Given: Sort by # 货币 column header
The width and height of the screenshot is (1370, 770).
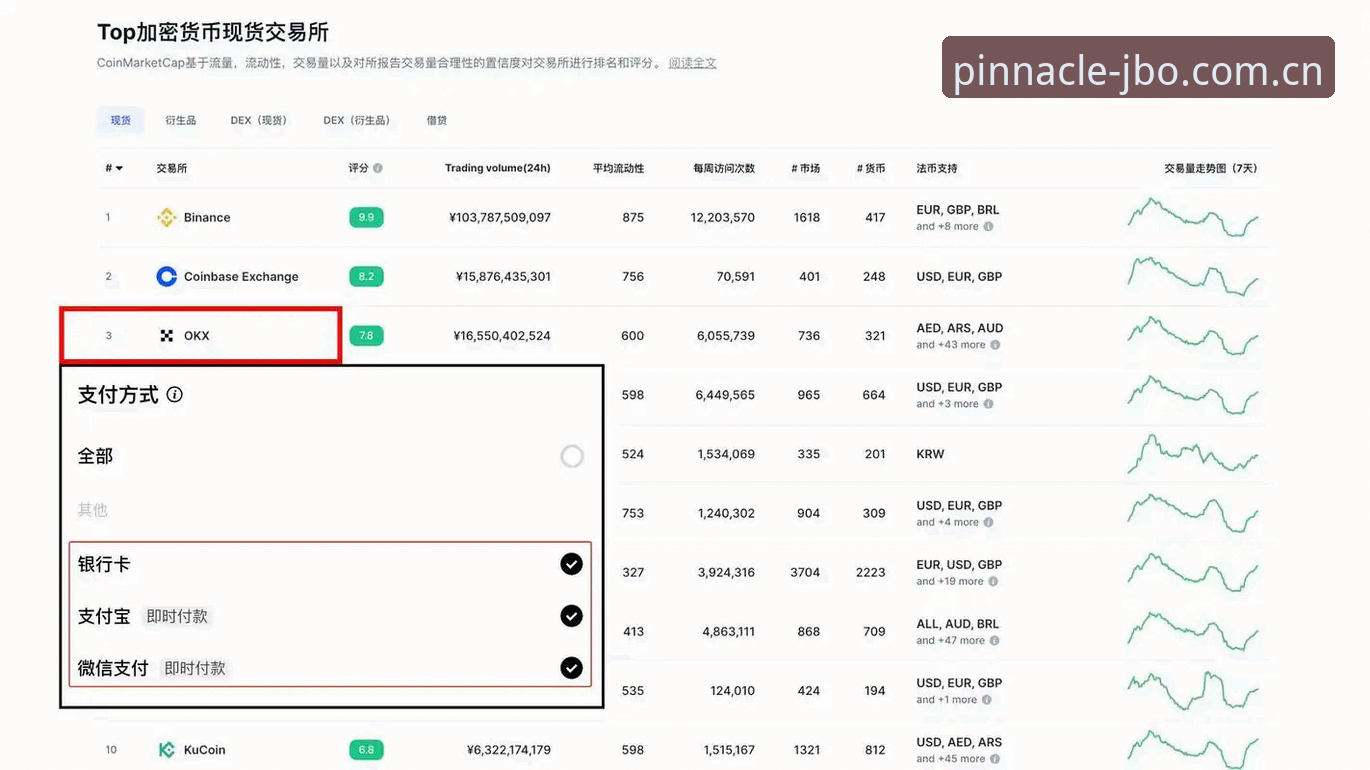Looking at the screenshot, I should coord(871,168).
